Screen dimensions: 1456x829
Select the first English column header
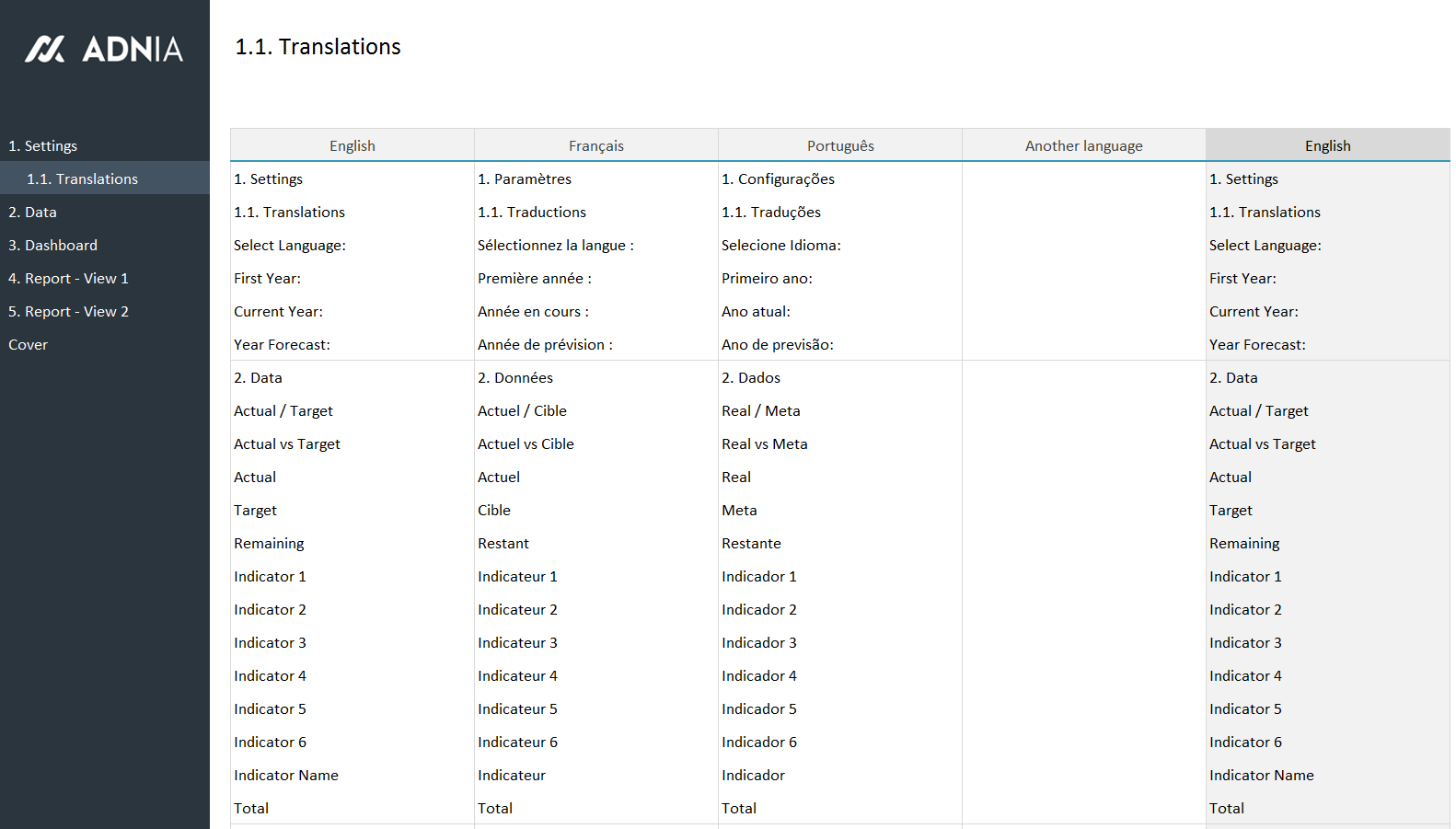(352, 146)
